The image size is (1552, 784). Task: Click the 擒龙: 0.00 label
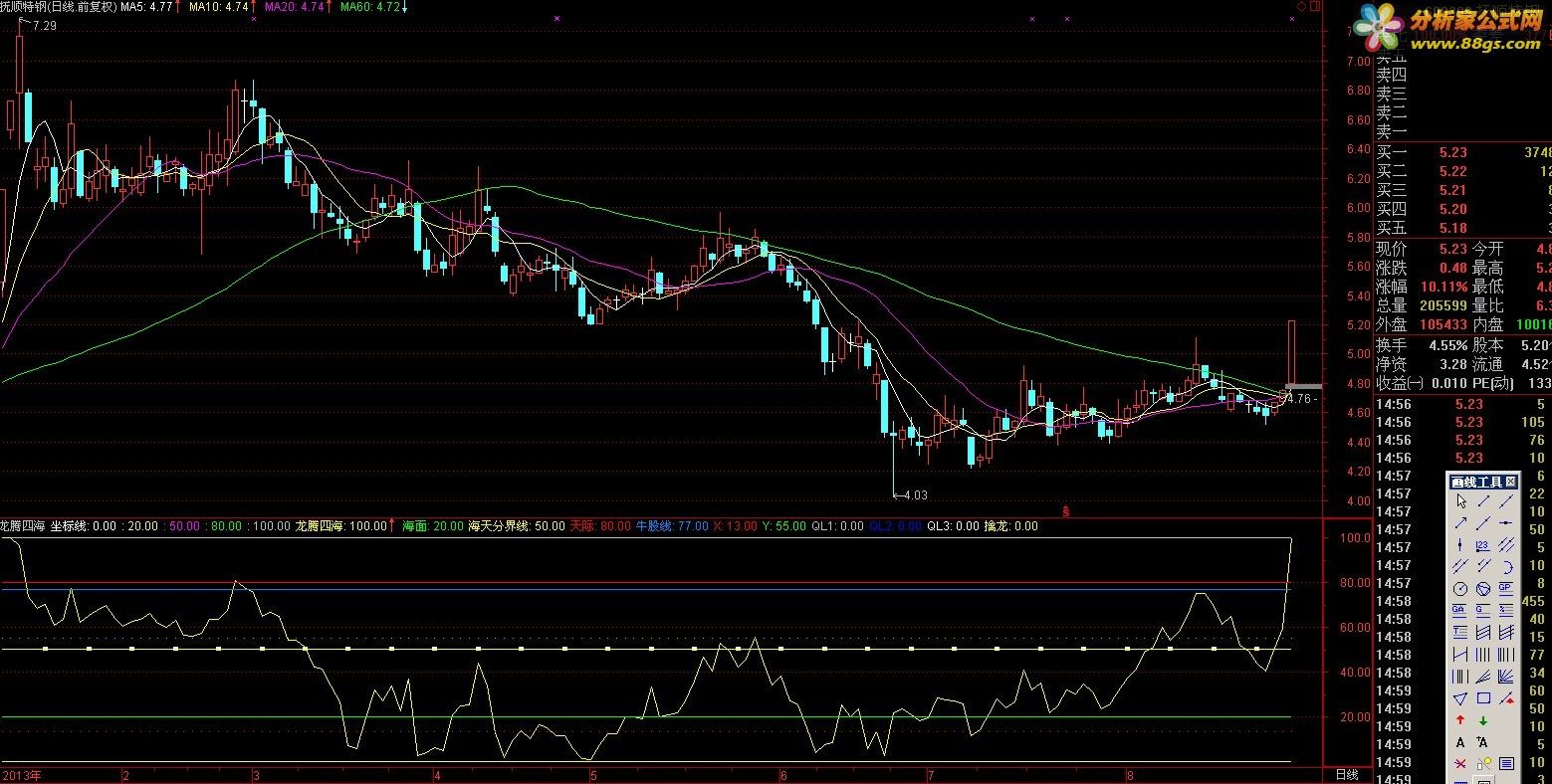click(x=1011, y=526)
